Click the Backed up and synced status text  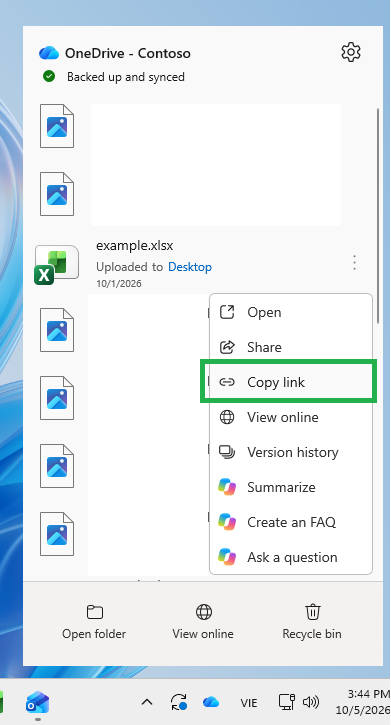click(x=126, y=77)
